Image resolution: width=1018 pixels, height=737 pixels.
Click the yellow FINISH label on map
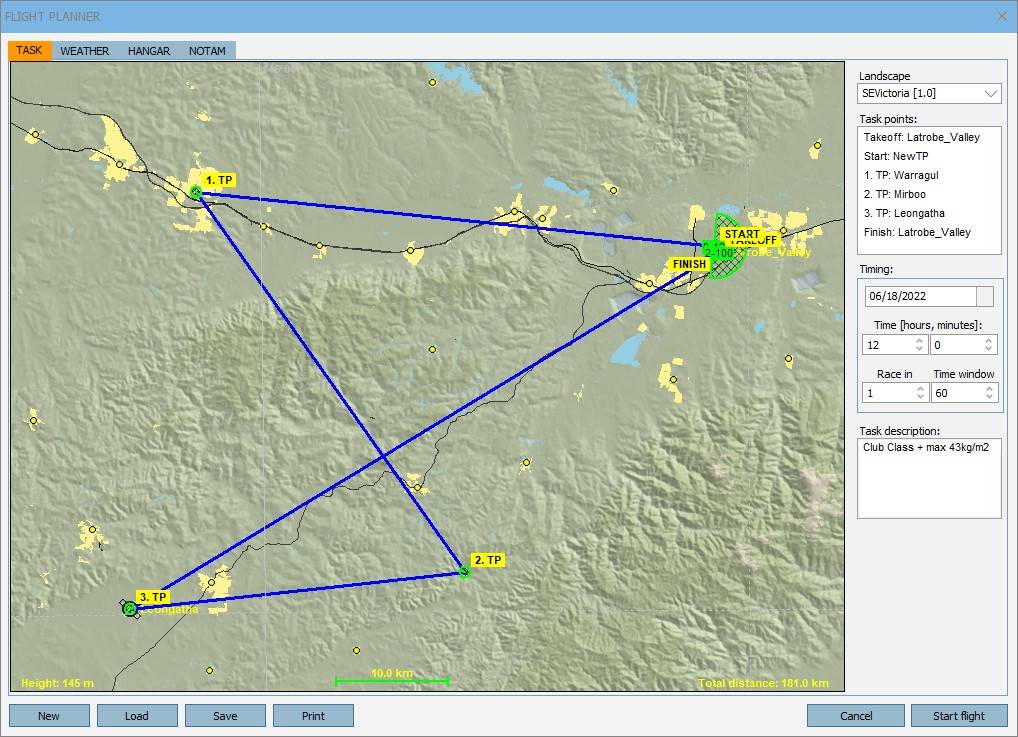pyautogui.click(x=689, y=264)
